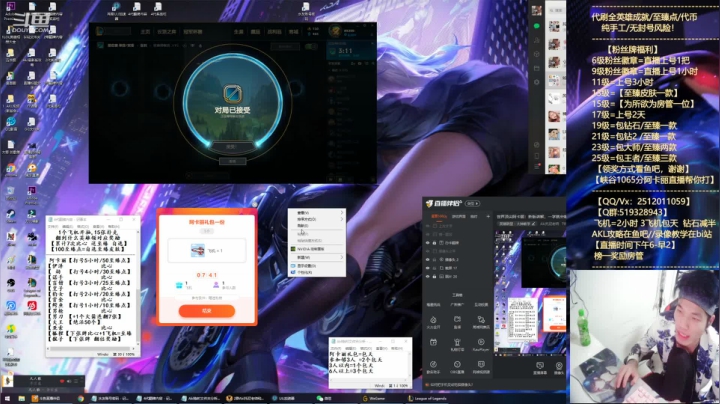The height and width of the screenshot is (404, 720).
Task: Click camera icon at streaming app bottom bar
Action: click(x=559, y=366)
